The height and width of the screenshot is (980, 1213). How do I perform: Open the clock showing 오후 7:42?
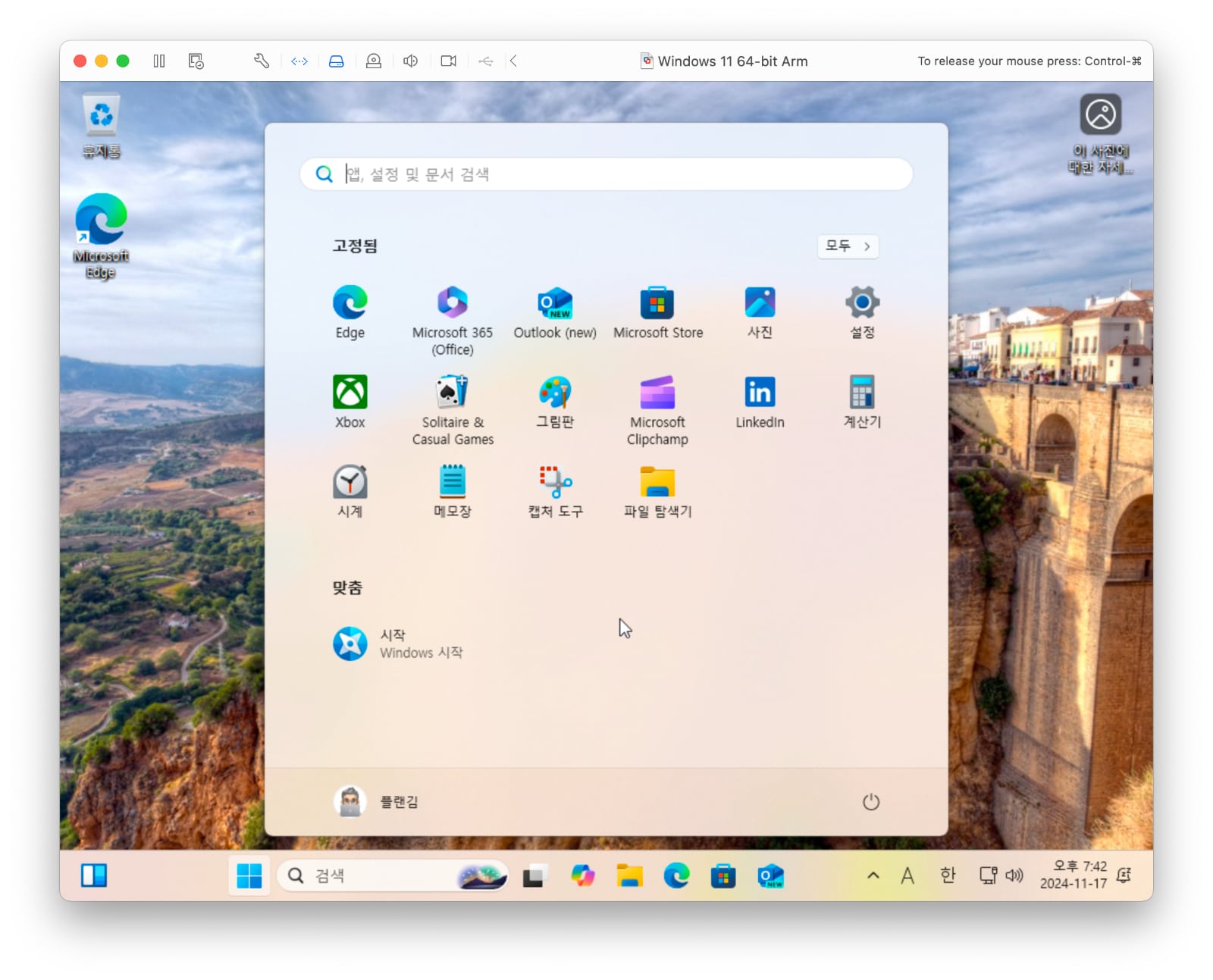pyautogui.click(x=1073, y=875)
